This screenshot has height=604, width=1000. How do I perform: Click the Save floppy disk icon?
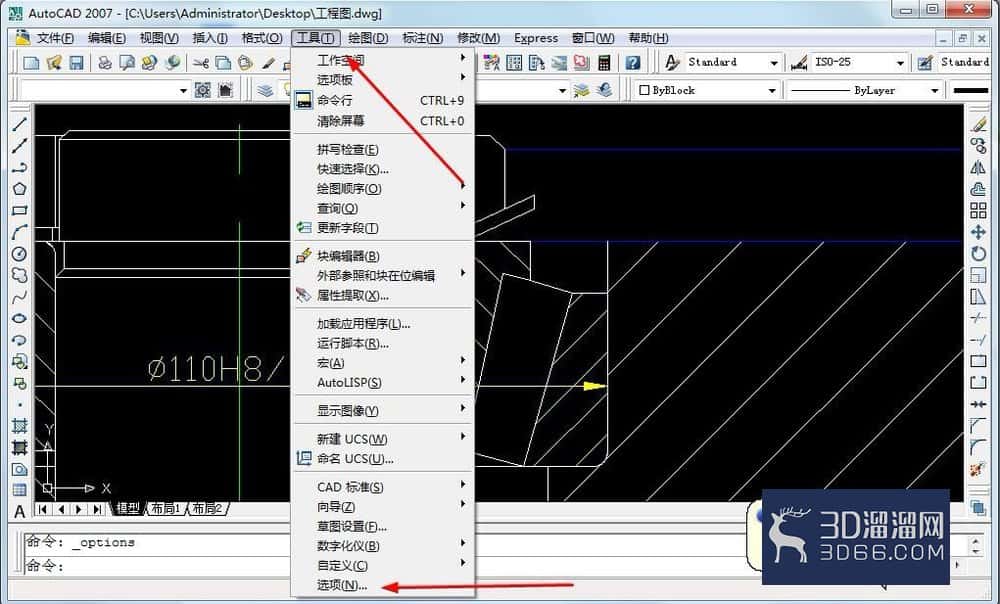pos(77,63)
